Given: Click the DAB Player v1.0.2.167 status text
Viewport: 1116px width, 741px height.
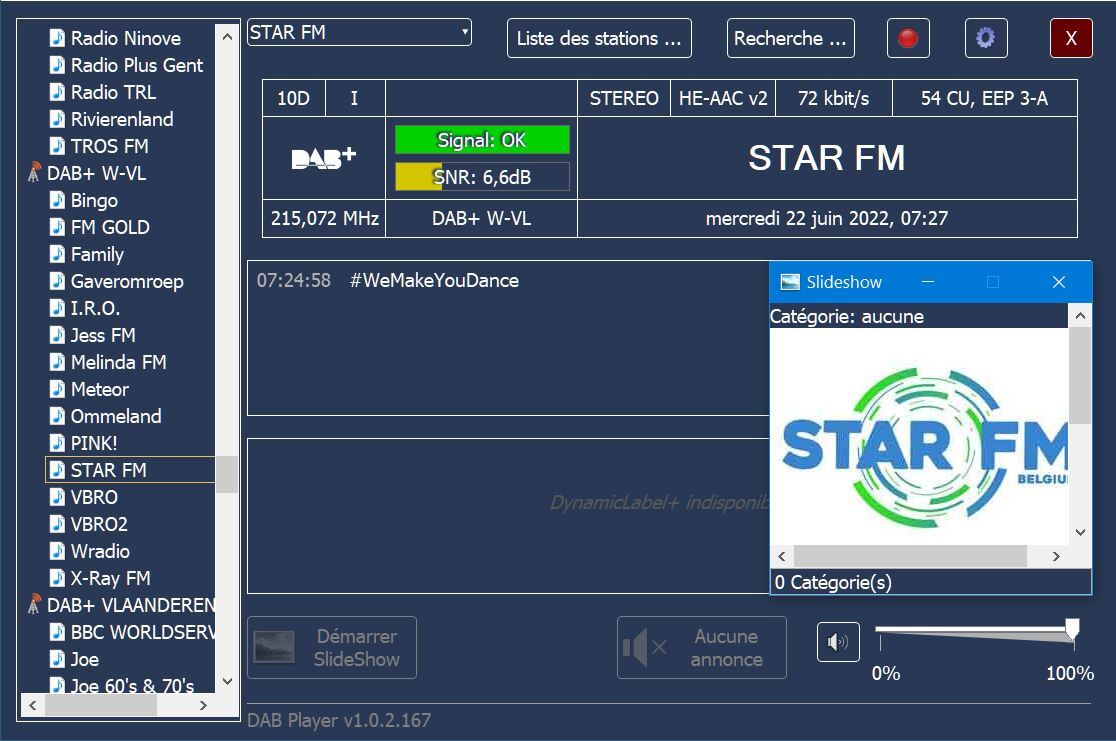Looking at the screenshot, I should [x=339, y=720].
